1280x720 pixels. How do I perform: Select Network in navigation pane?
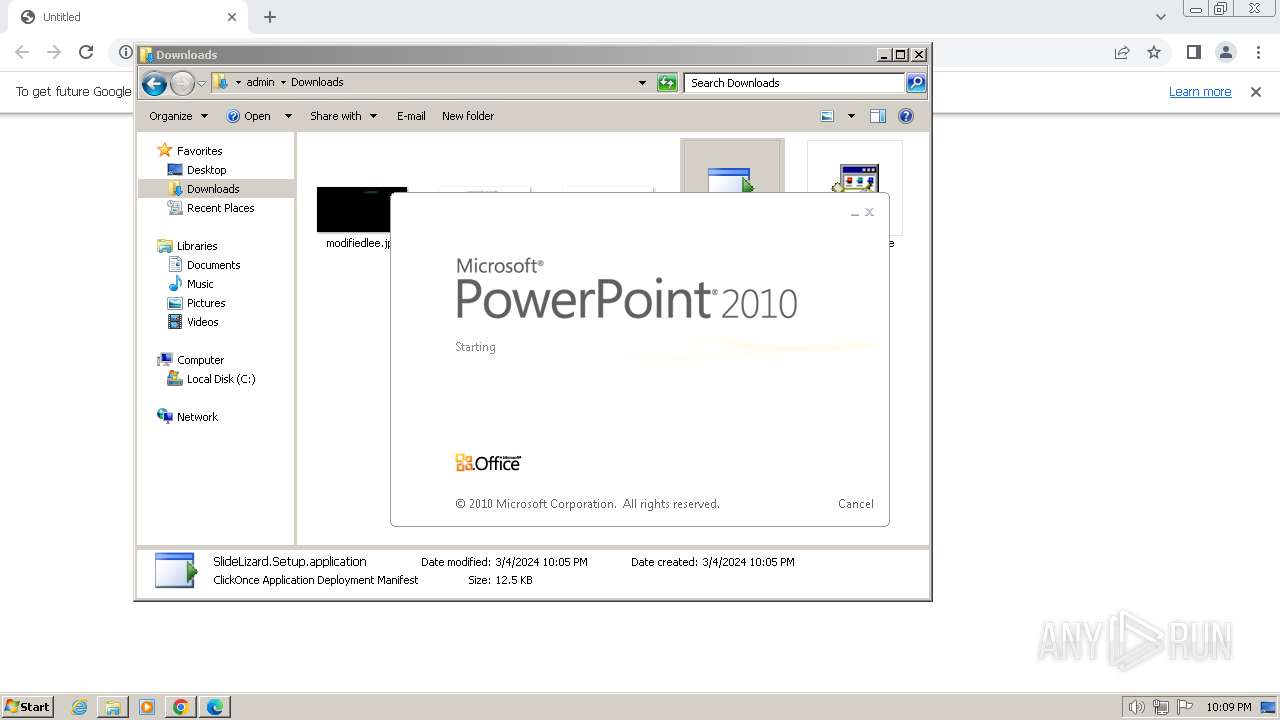click(197, 417)
